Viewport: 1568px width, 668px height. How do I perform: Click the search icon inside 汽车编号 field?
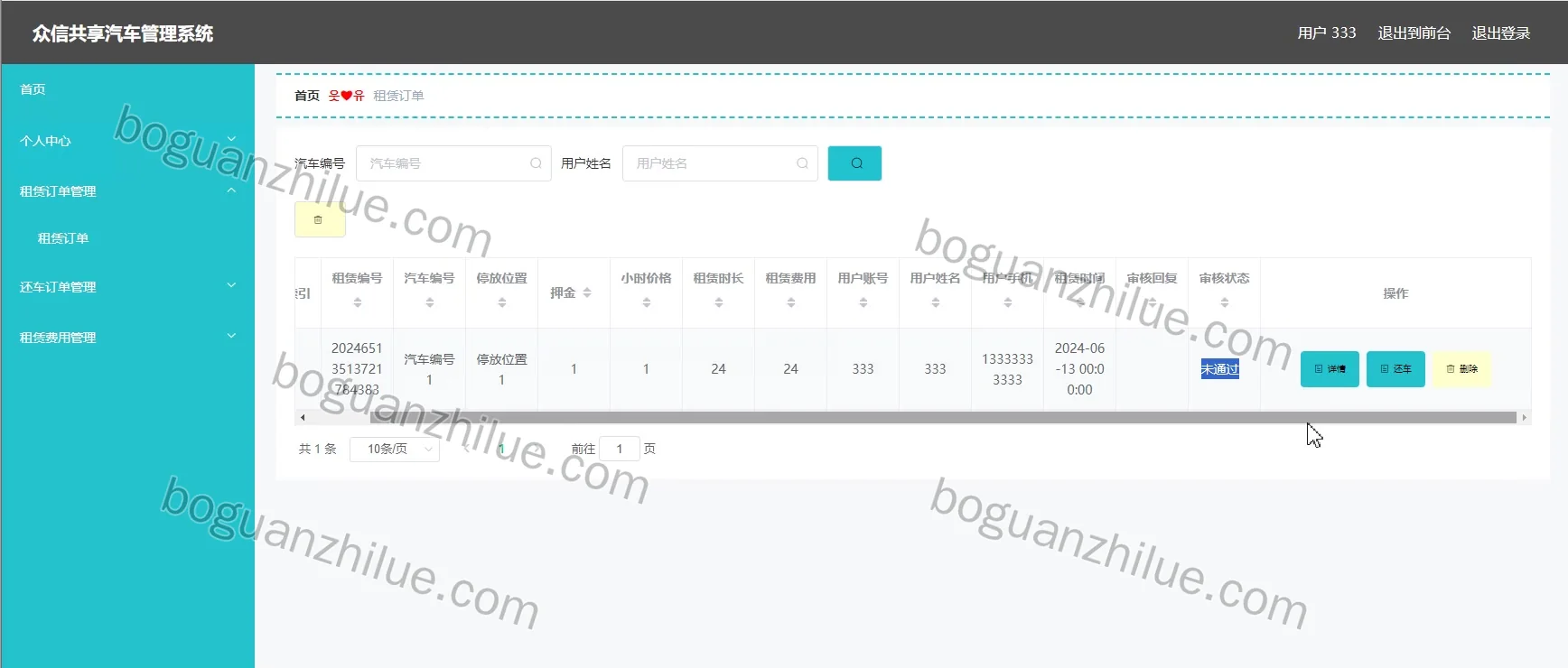(536, 163)
